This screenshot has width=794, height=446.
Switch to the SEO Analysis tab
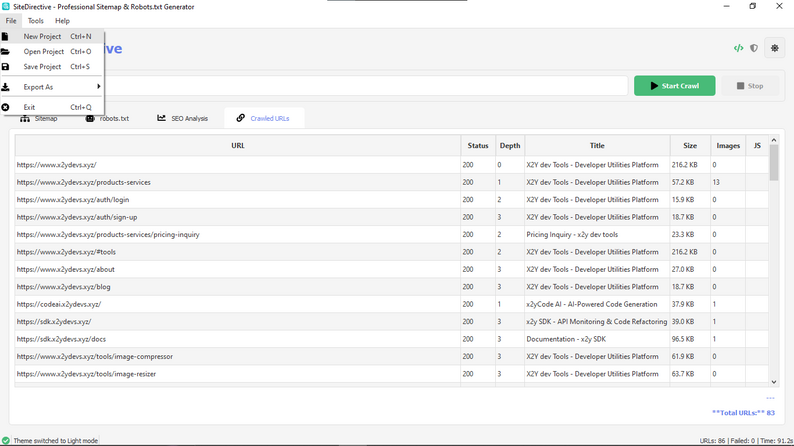(x=182, y=118)
